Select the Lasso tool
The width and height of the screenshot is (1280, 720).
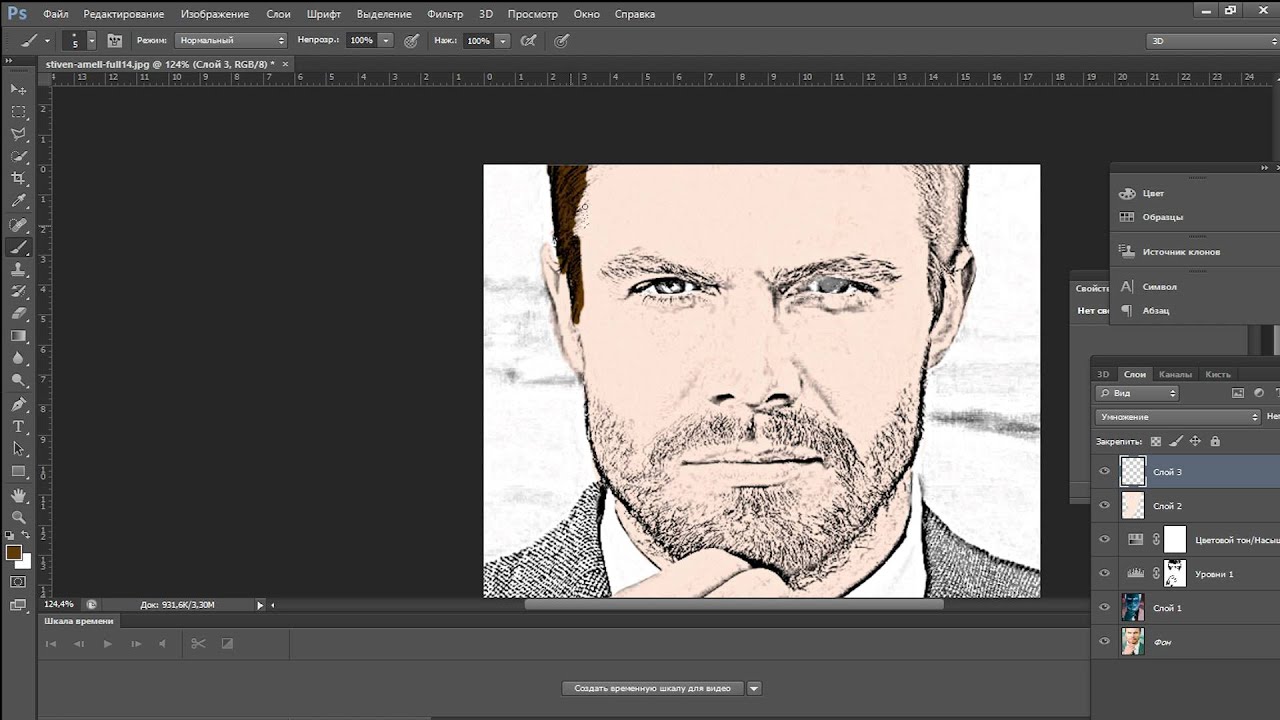pos(18,134)
